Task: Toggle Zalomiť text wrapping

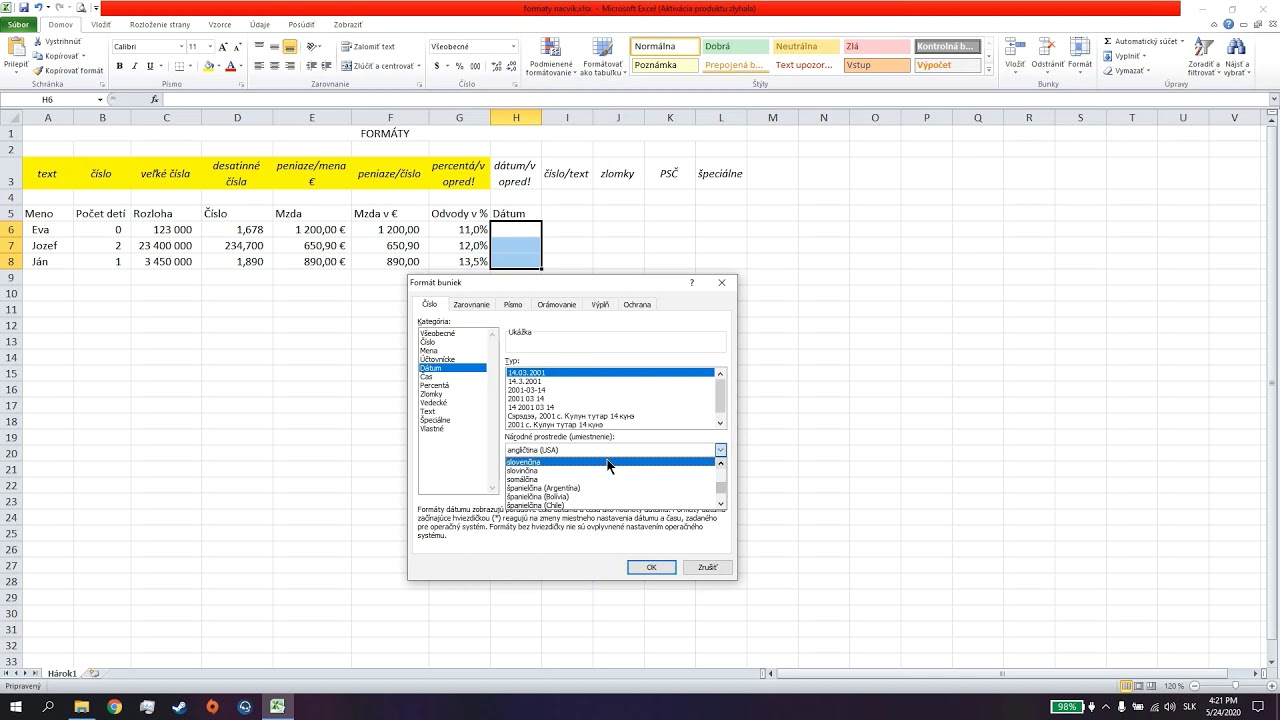Action: point(368,47)
